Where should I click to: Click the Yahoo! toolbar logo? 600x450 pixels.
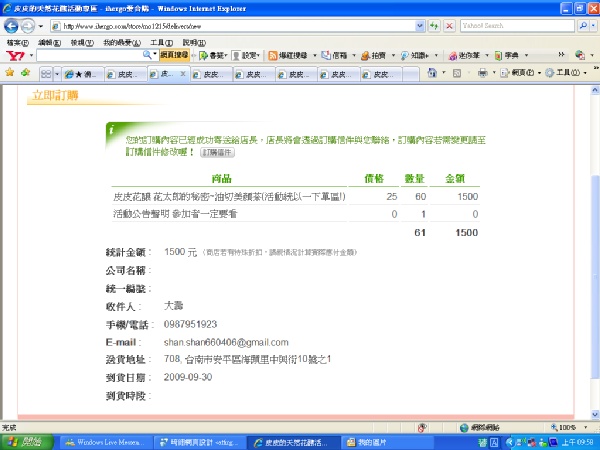click(x=13, y=56)
